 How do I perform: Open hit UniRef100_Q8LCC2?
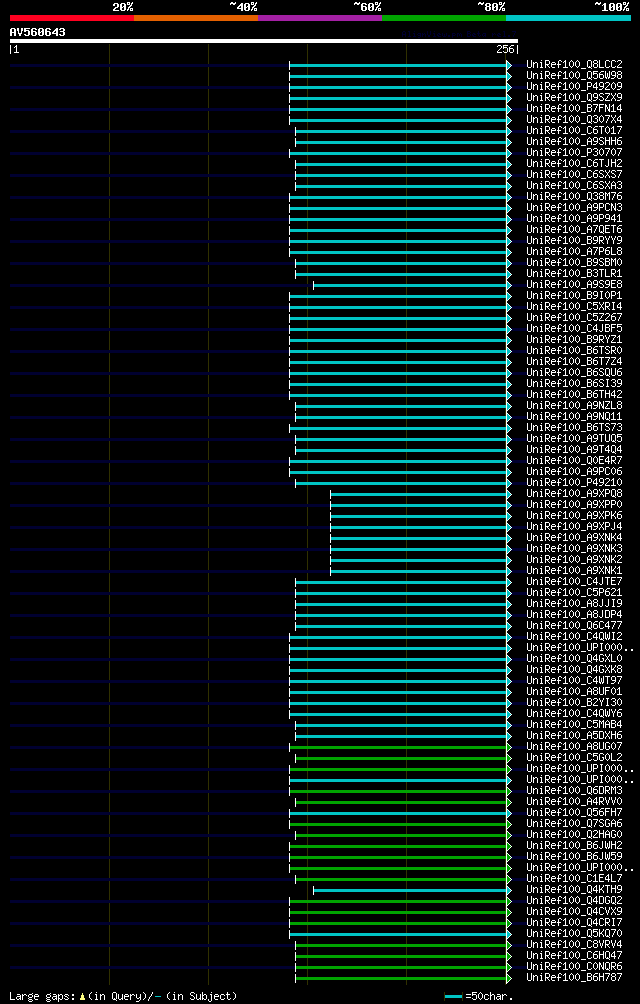pyautogui.click(x=574, y=64)
